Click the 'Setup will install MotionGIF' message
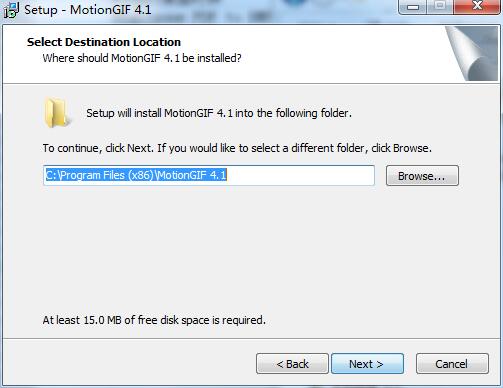This screenshot has width=503, height=388. pyautogui.click(x=219, y=113)
